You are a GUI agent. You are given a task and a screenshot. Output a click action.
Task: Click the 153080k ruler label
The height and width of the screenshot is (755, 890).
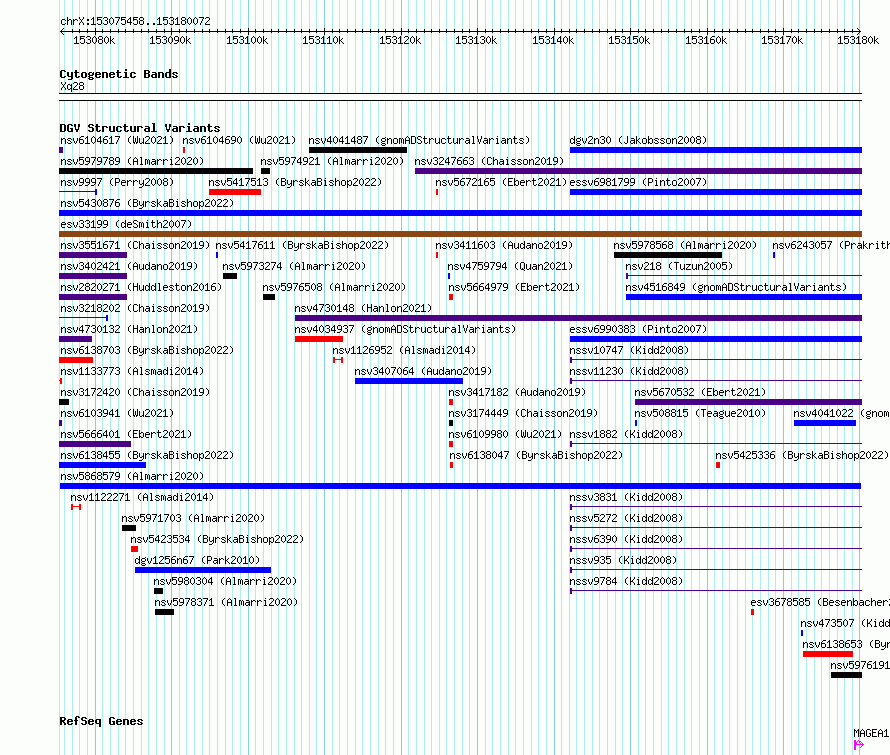(x=94, y=40)
